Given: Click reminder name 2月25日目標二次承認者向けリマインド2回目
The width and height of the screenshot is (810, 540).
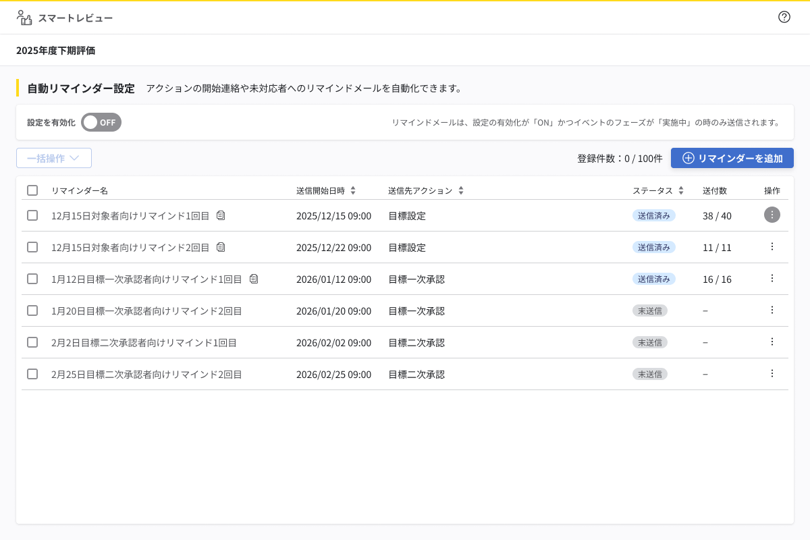Looking at the screenshot, I should coord(147,375).
